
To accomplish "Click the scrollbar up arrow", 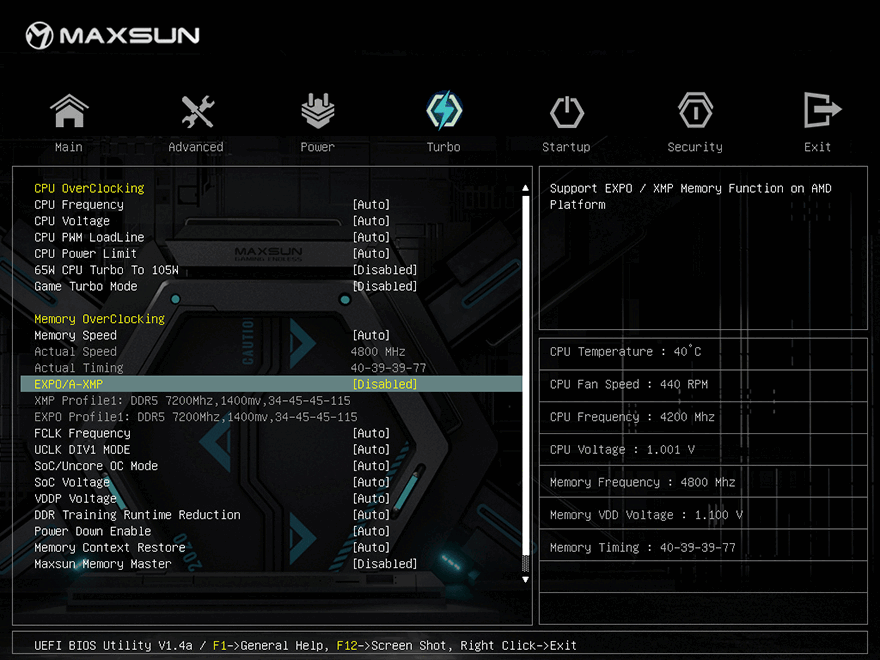I will point(525,188).
